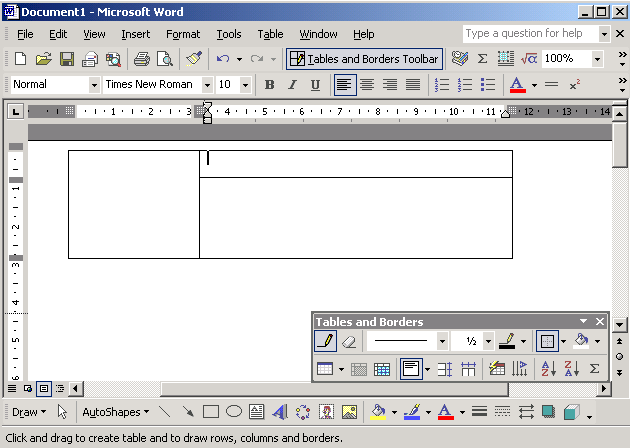Expand the Line Style dropdown
Image resolution: width=630 pixels, height=448 pixels.
[x=442, y=342]
